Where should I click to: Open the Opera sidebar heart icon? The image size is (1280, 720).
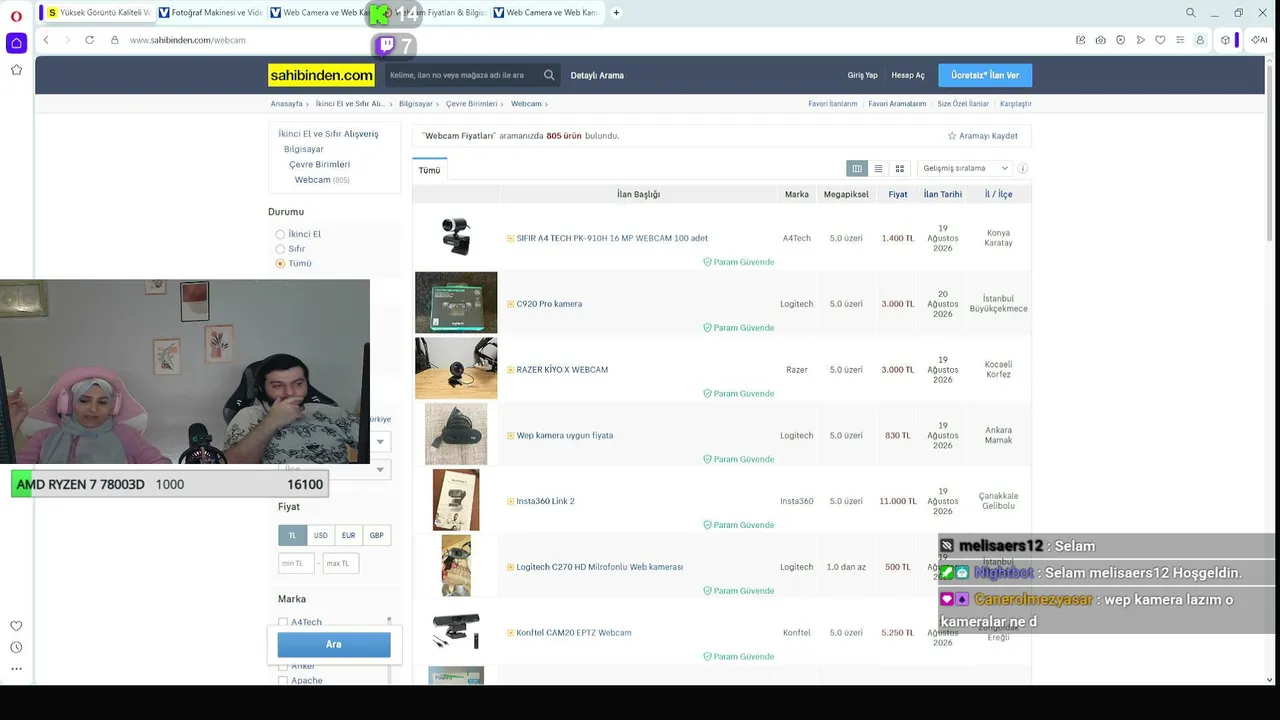16,626
